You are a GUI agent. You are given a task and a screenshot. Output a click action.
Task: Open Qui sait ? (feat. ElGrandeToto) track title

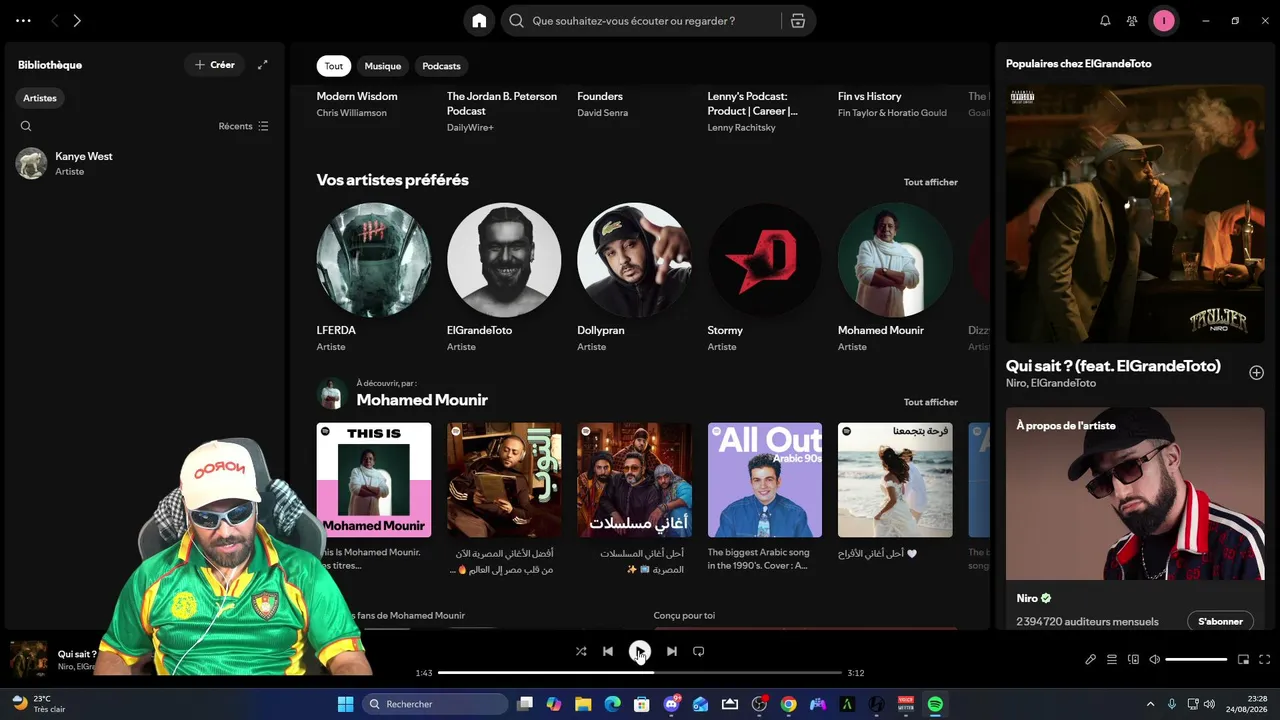[1113, 366]
